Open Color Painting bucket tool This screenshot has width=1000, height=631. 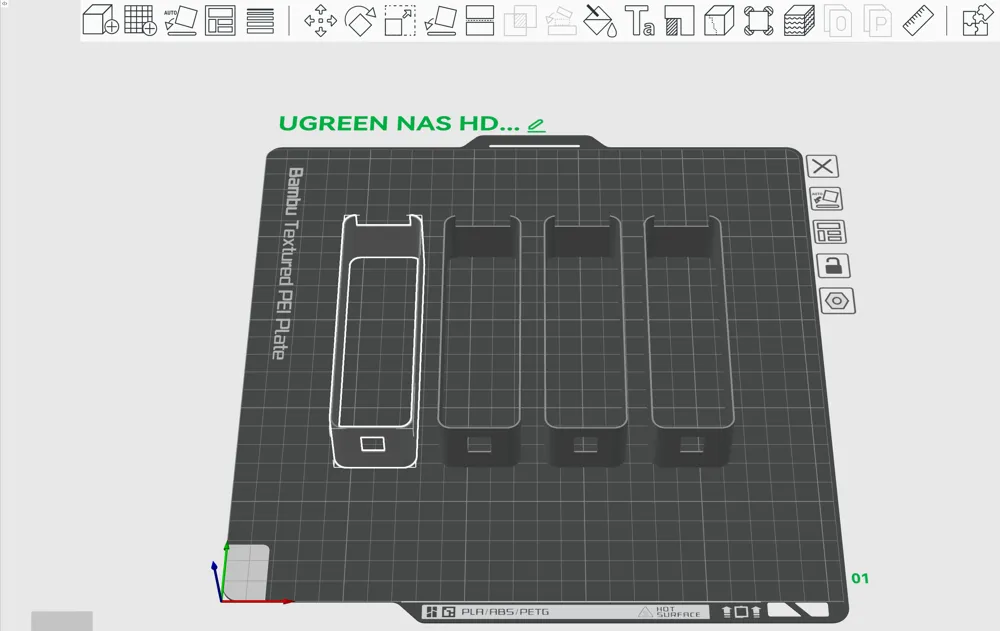pyautogui.click(x=600, y=20)
